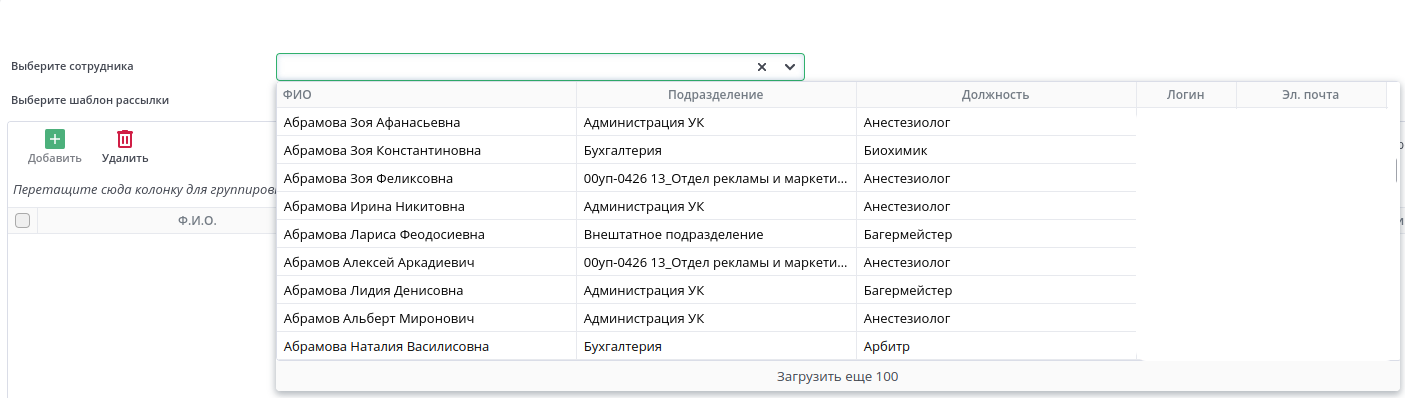Screen dimensions: 1405x398
Task: Select Абрамов Алексей Аркадиевич
Action: coord(379,263)
